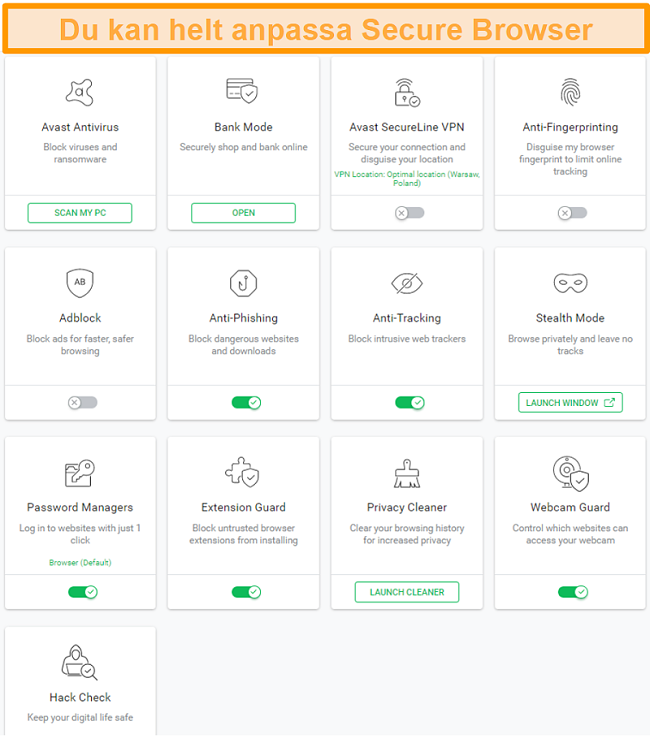Viewport: 650px width, 756px height.
Task: Click the Anti-Tracking title text
Action: [406, 318]
